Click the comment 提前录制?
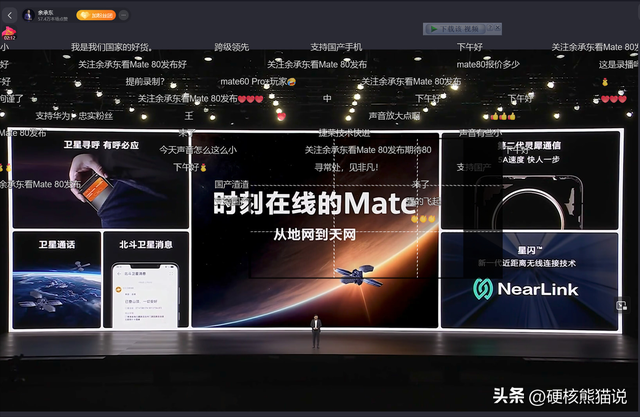Viewport: 640px width, 417px height. click(145, 82)
